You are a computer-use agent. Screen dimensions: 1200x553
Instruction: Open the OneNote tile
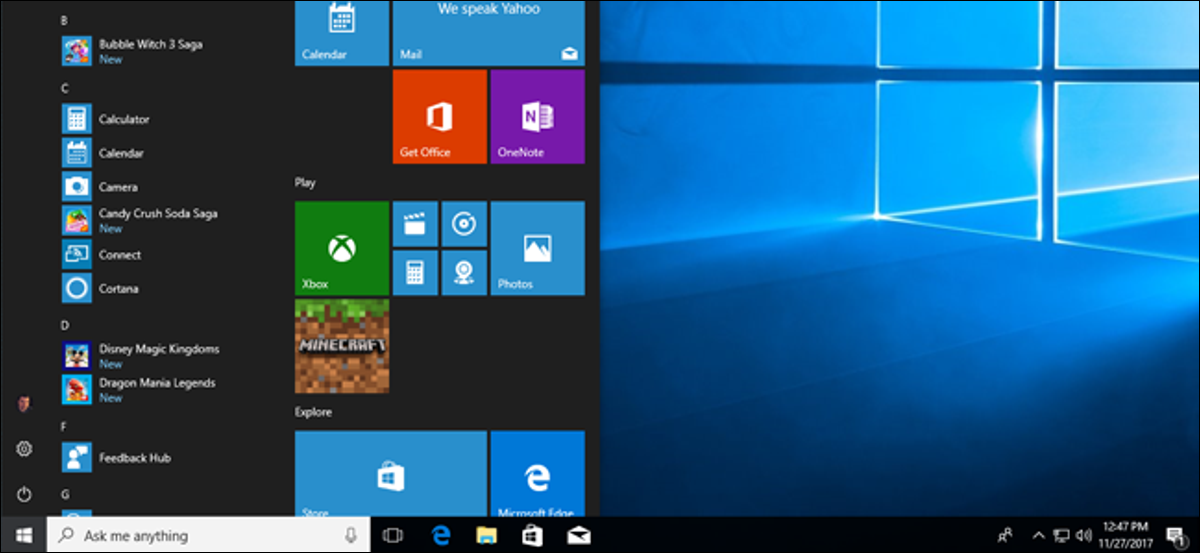538,117
